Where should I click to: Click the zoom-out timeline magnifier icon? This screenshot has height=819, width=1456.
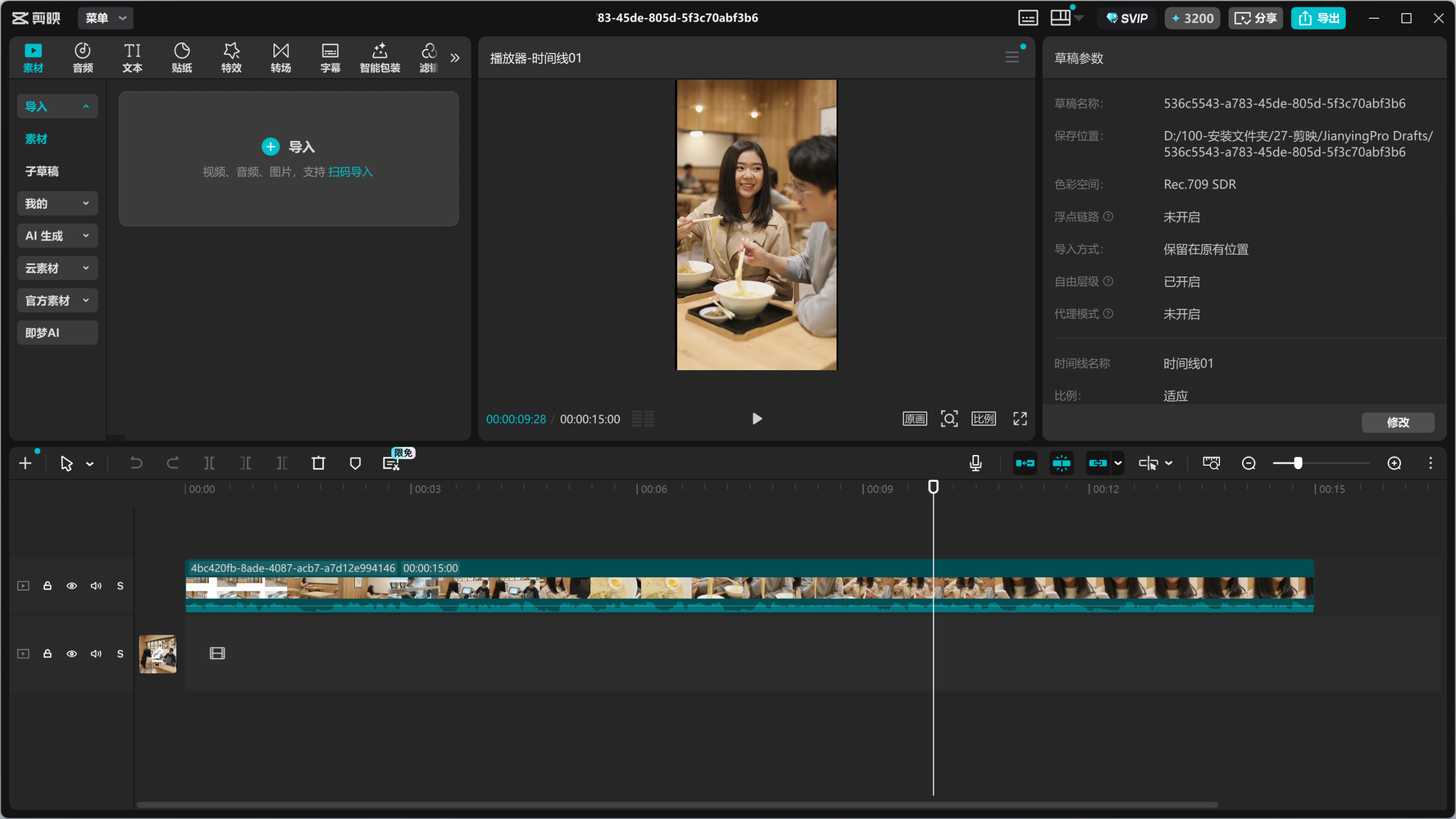pos(1248,464)
